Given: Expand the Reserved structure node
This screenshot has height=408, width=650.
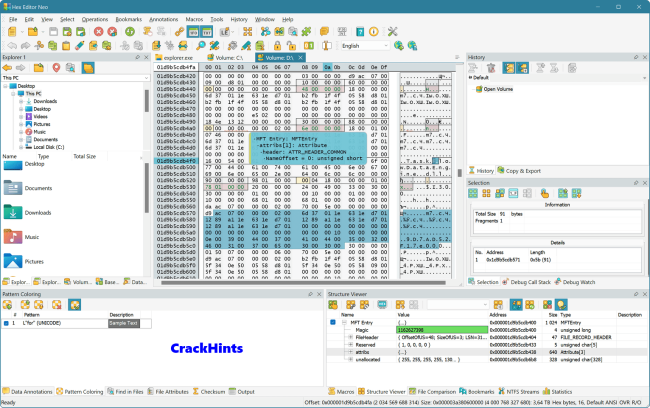Looking at the screenshot, I should pyautogui.click(x=351, y=345).
